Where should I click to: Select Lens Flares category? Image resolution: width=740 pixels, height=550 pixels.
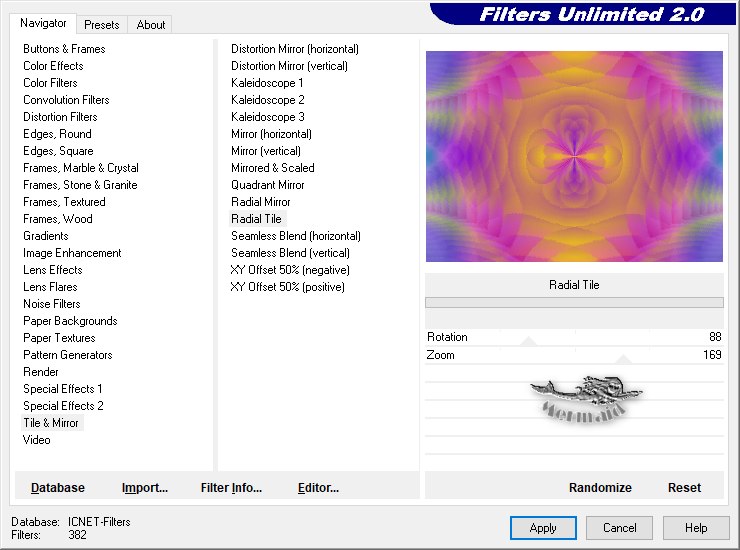pos(50,287)
